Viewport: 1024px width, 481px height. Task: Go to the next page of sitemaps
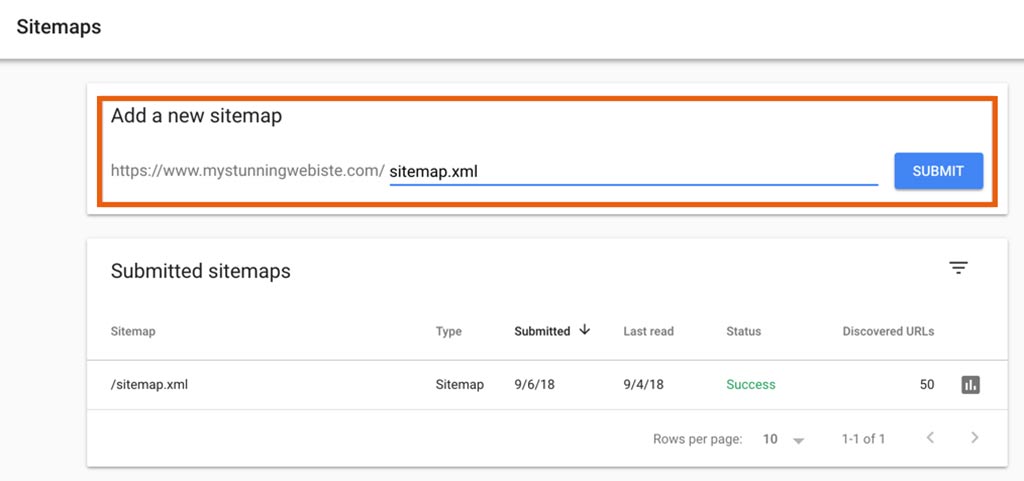coord(975,438)
